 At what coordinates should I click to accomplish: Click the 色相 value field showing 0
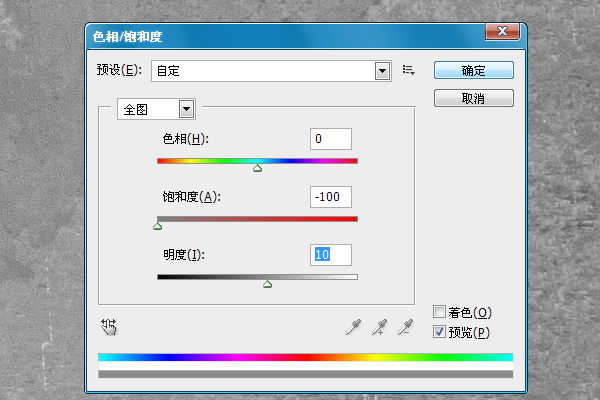[331, 139]
